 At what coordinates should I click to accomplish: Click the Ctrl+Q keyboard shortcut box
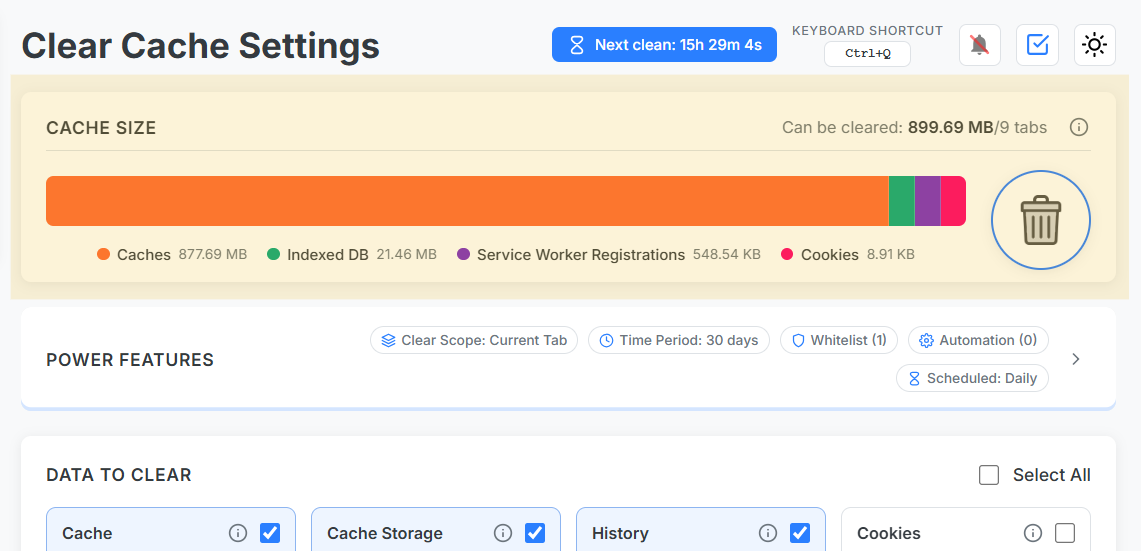(867, 54)
